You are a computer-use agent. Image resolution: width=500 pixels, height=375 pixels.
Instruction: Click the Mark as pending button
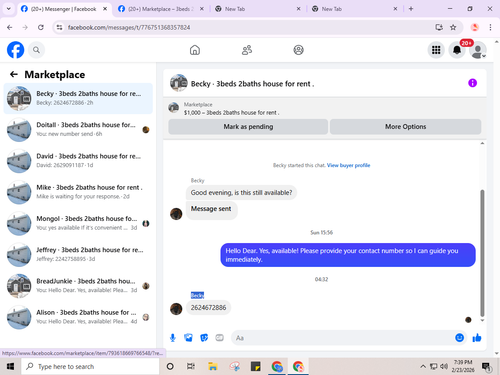[248, 127]
